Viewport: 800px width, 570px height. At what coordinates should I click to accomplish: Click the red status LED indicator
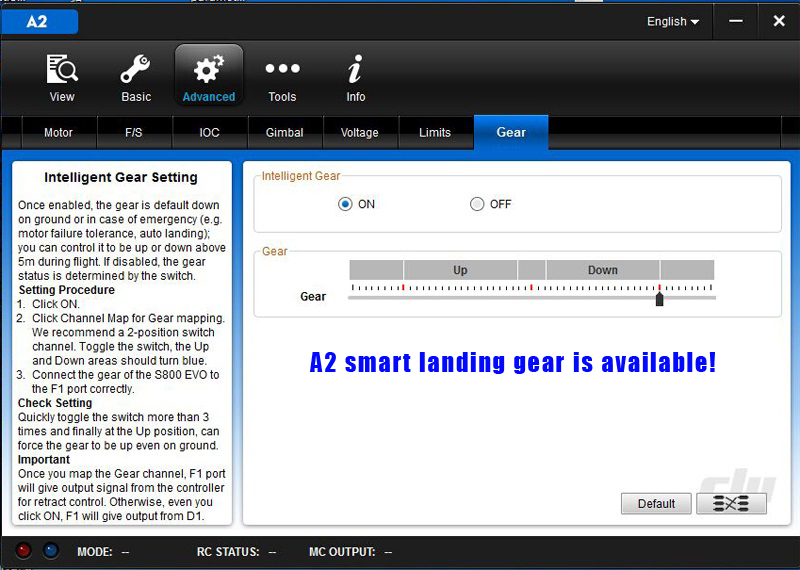(x=23, y=551)
